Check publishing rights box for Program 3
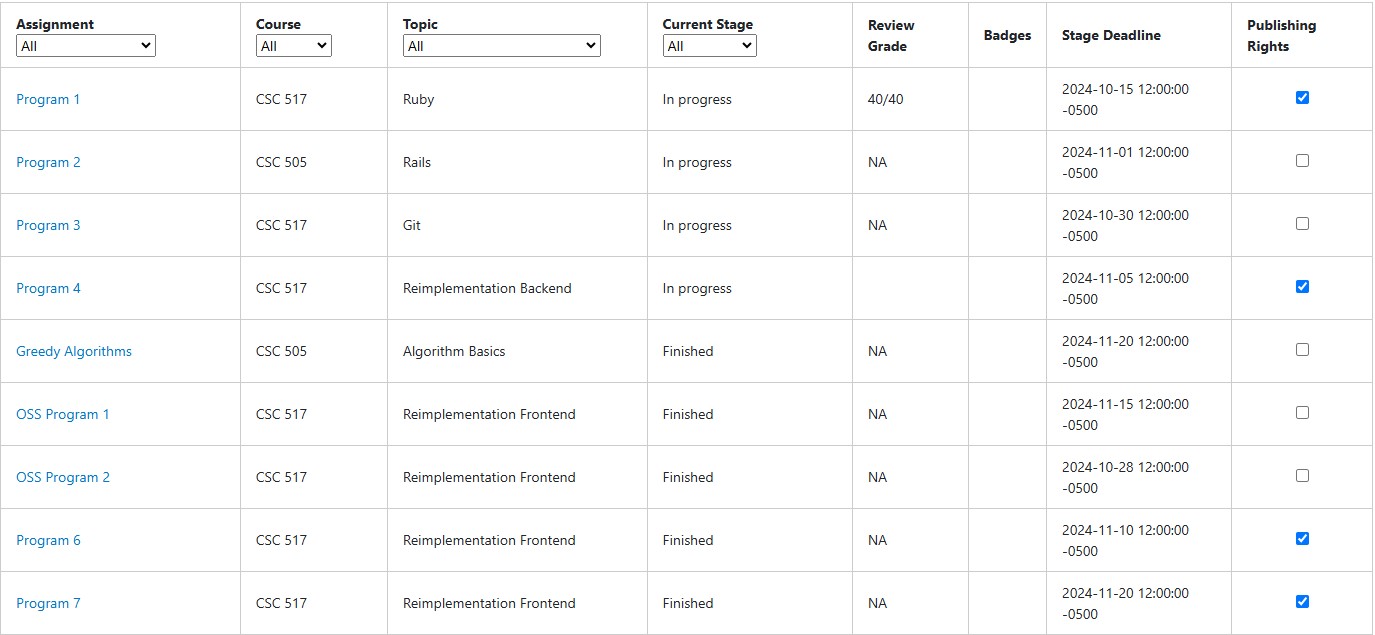The width and height of the screenshot is (1375, 635). (x=1302, y=223)
